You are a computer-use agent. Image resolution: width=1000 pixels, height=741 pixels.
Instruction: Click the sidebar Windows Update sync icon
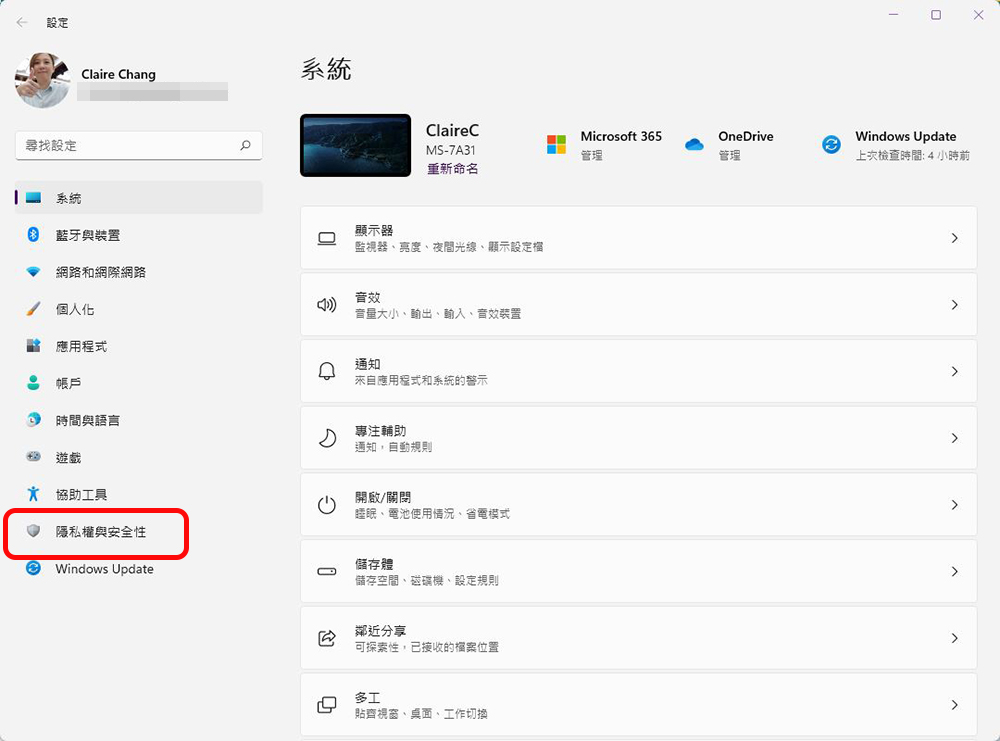[33, 568]
